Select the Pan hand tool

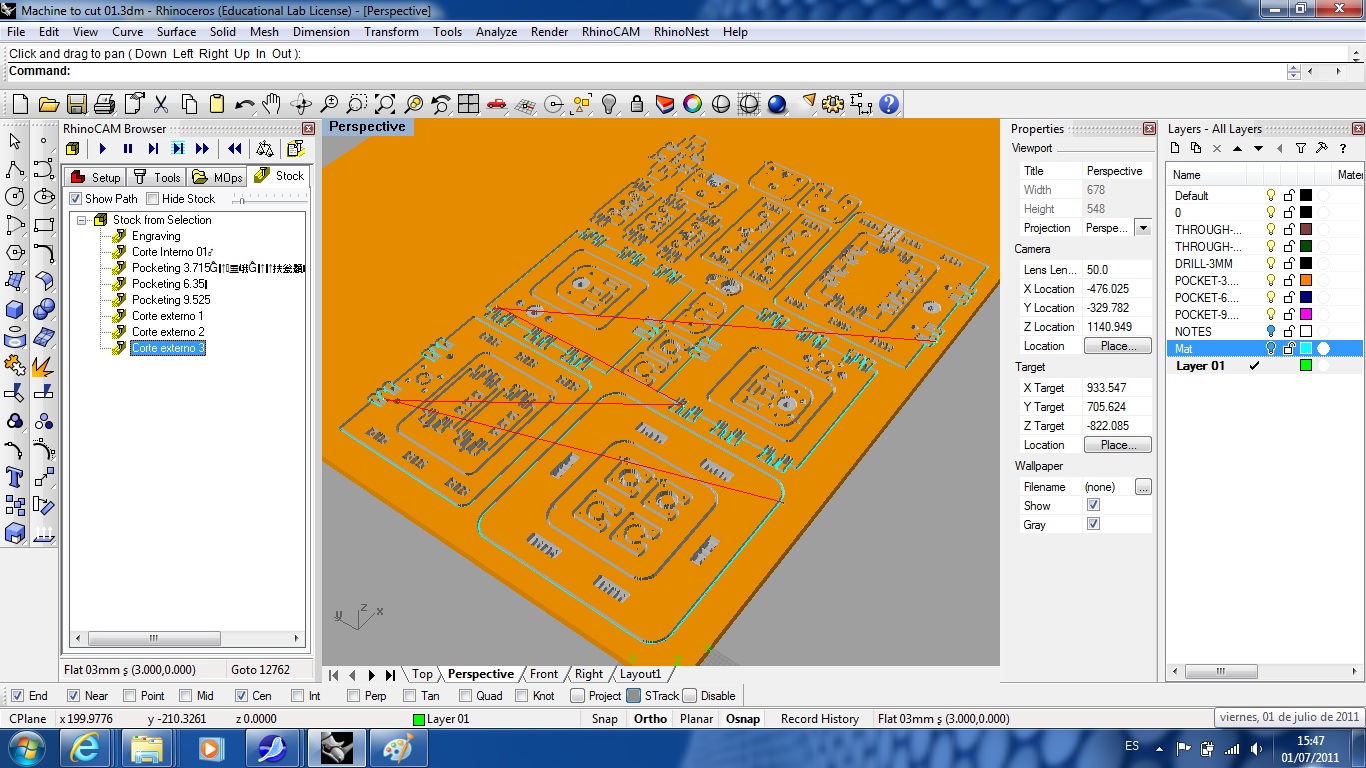272,104
